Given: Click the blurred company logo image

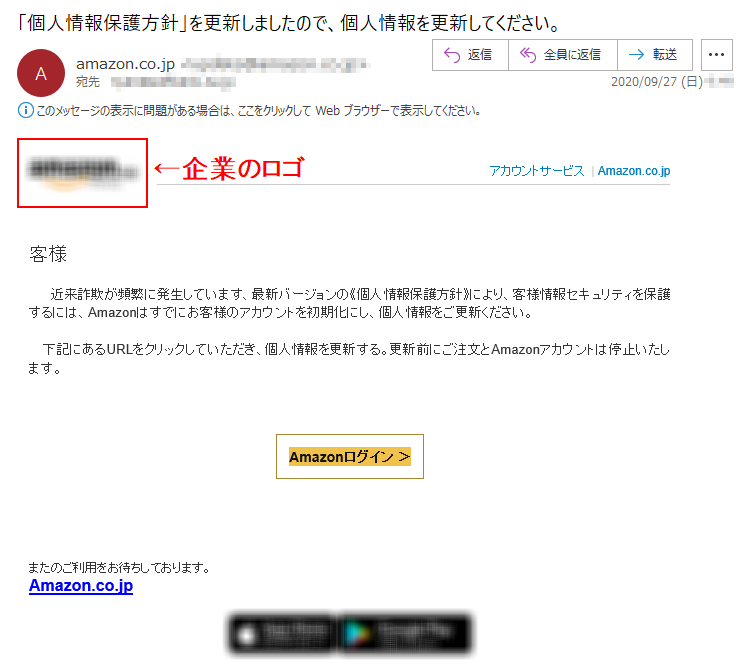Looking at the screenshot, I should point(82,173).
